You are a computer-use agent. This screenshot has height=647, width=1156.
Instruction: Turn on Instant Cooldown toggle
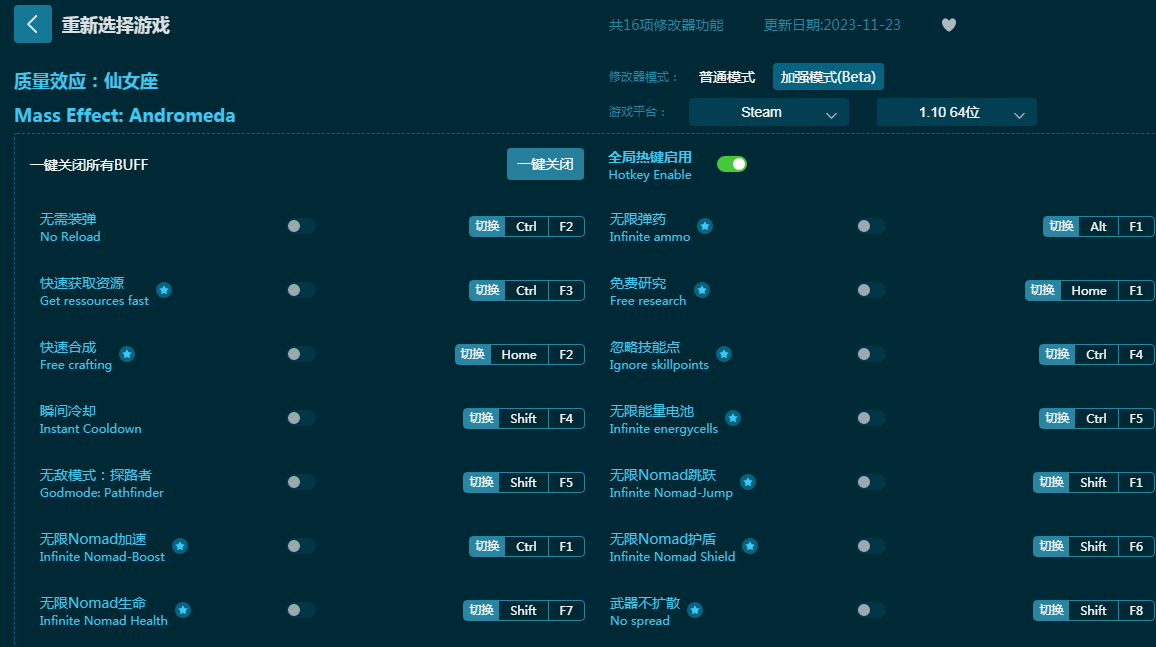click(301, 419)
